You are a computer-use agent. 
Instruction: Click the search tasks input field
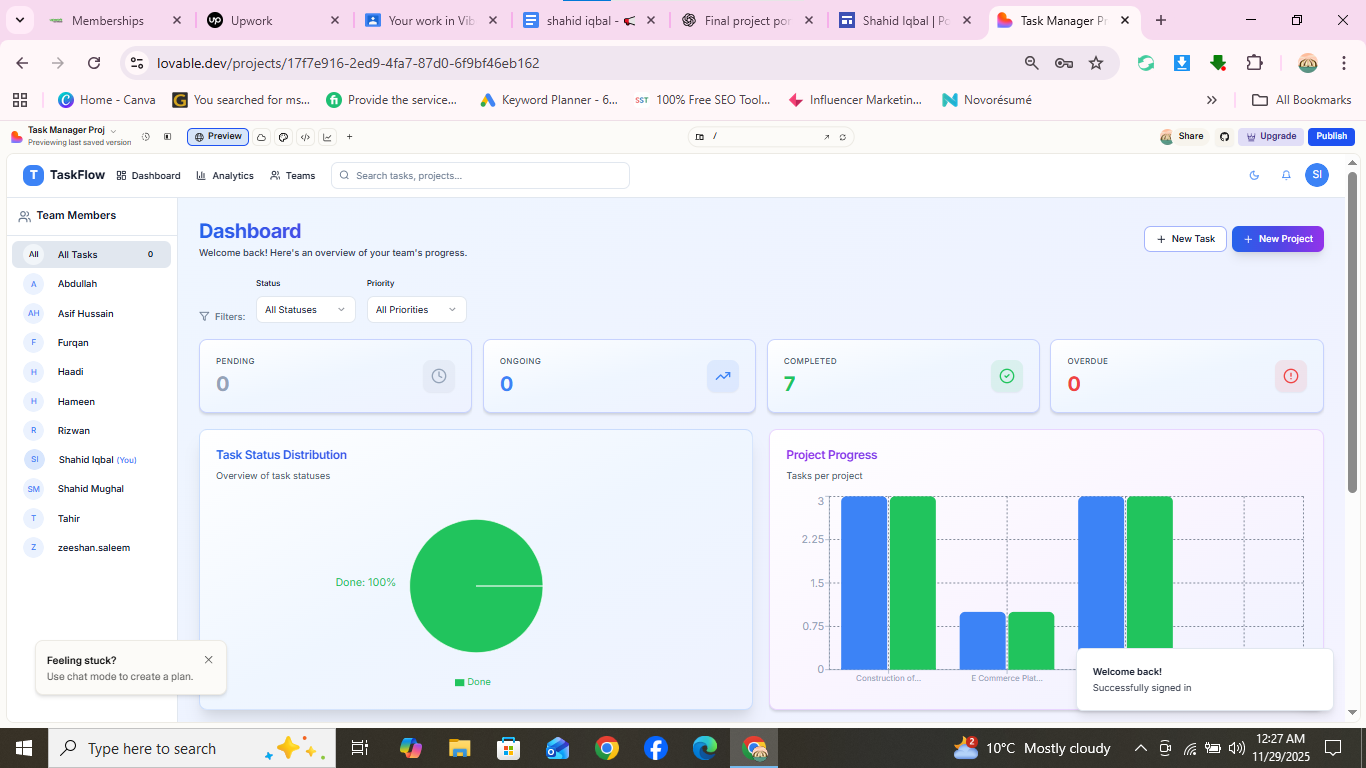tap(480, 175)
